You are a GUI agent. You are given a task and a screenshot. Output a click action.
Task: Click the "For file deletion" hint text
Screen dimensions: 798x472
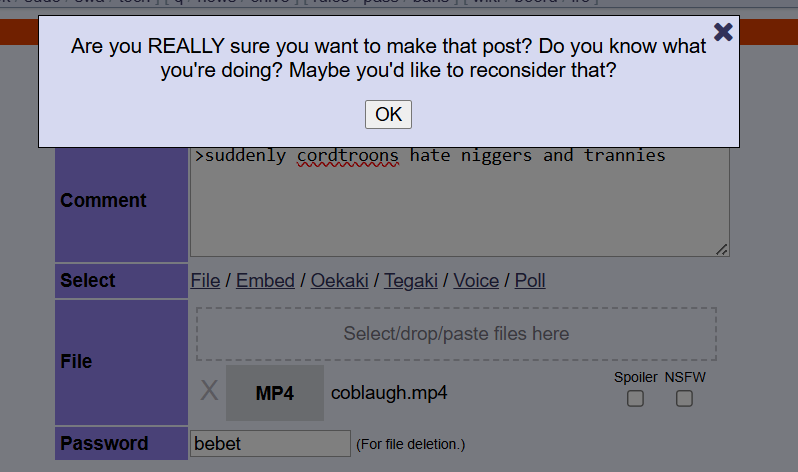(x=410, y=444)
